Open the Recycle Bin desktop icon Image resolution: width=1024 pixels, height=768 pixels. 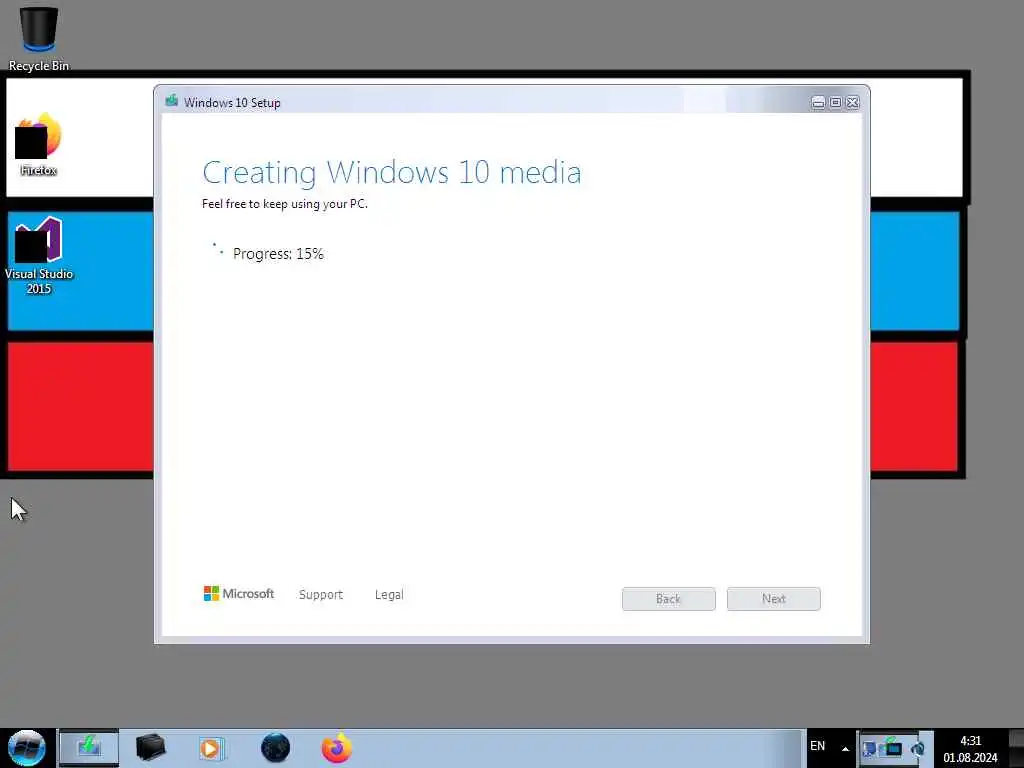click(x=39, y=39)
